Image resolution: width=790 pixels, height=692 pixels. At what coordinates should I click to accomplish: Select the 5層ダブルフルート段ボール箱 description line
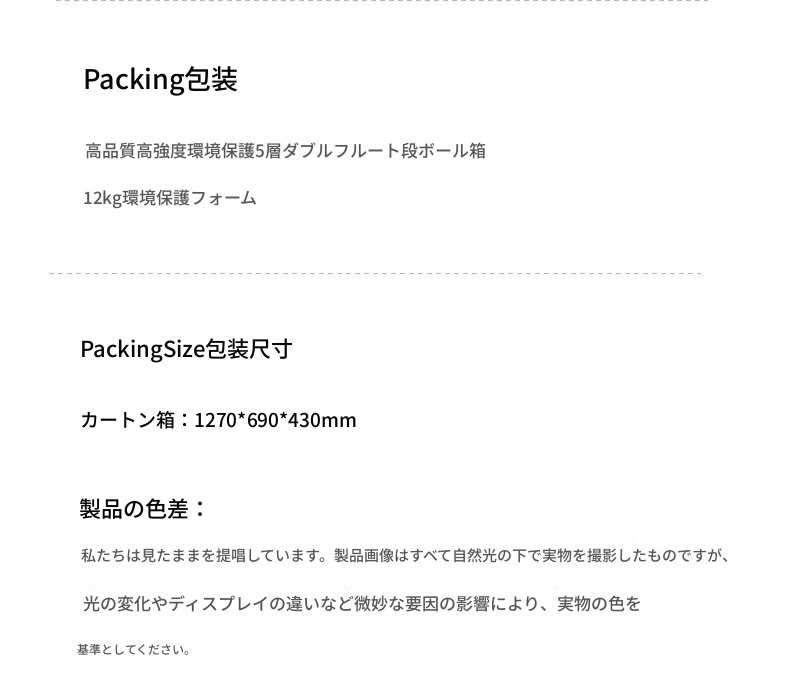tap(285, 151)
